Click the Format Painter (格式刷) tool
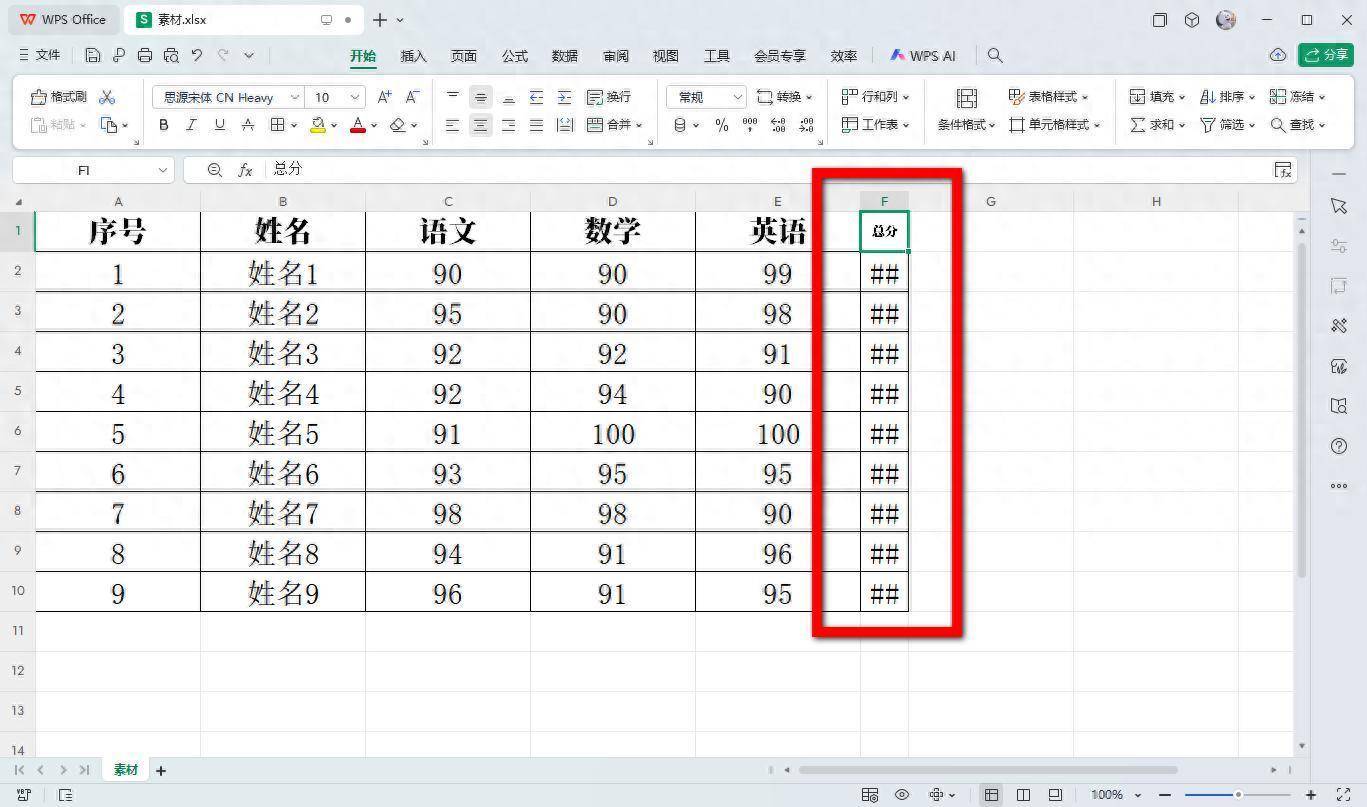Screen dimensions: 1367x807 pos(59,97)
